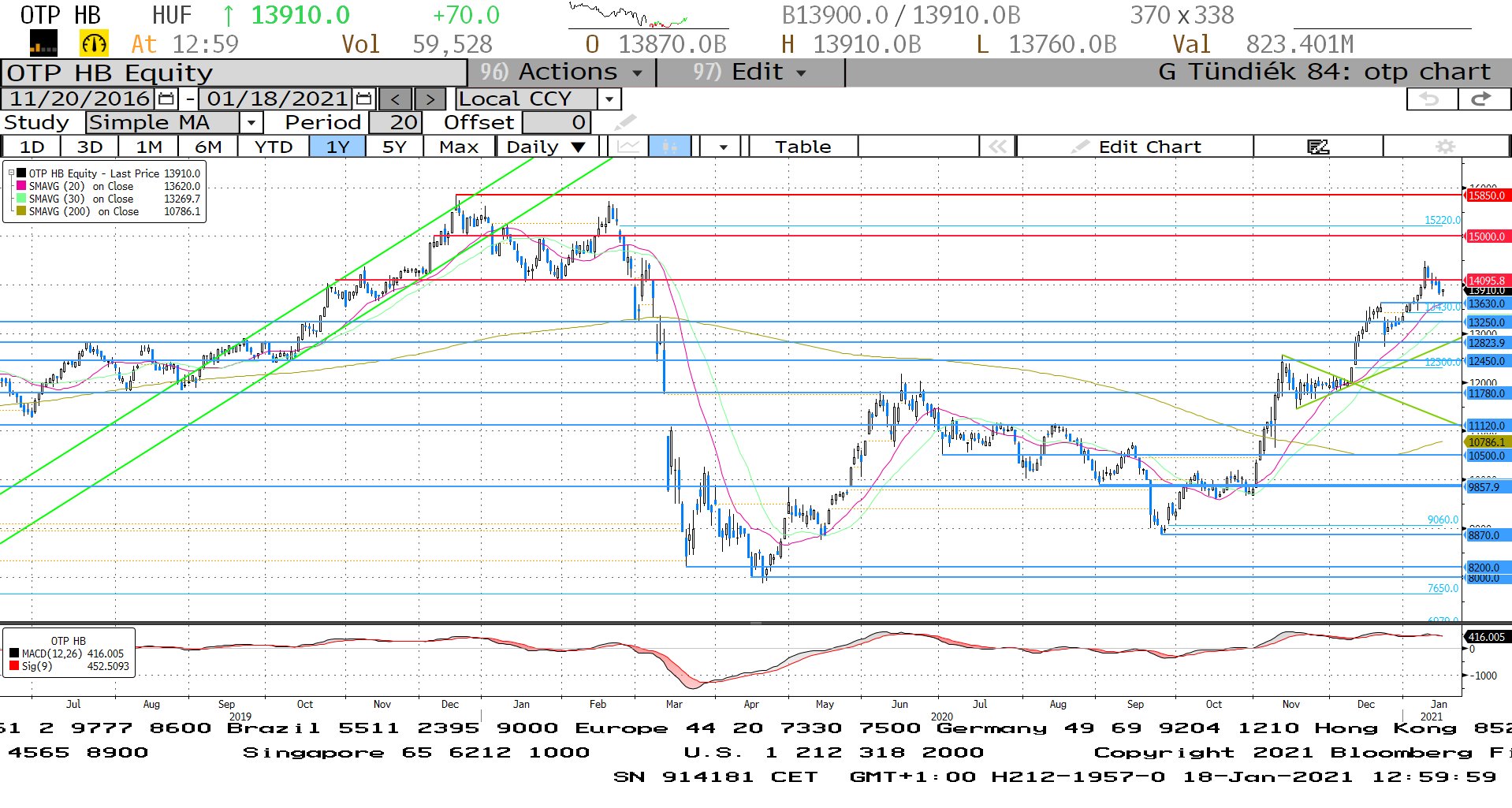Collapse the chart legend box
This screenshot has width=1512, height=808.
coord(10,173)
